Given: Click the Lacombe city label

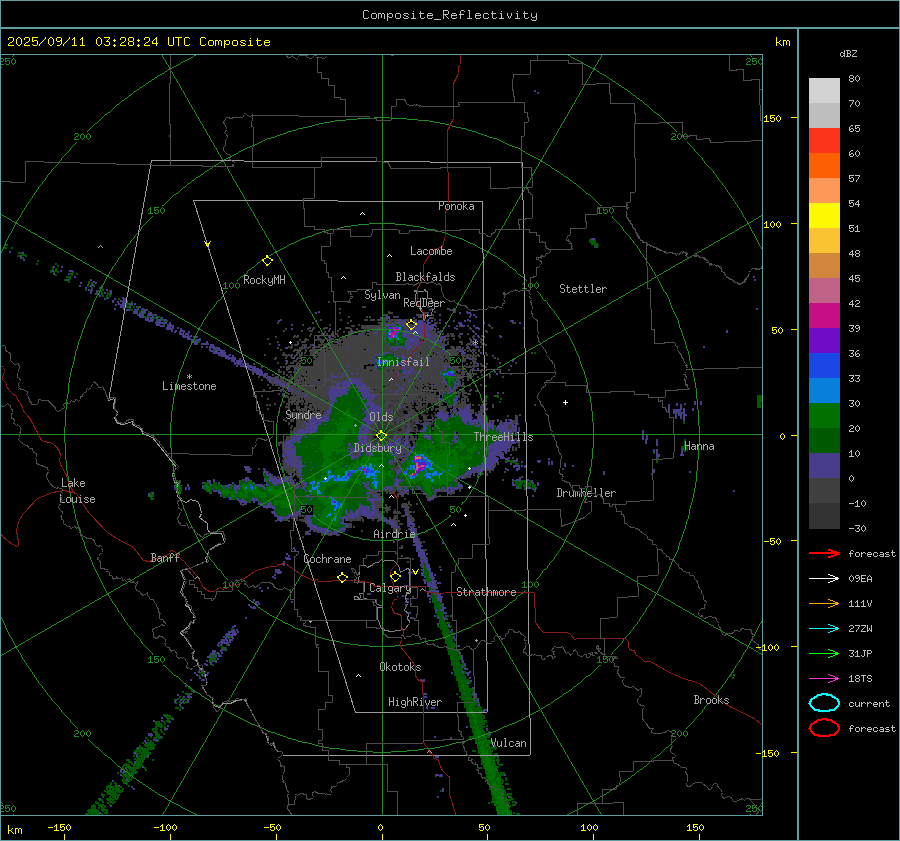Looking at the screenshot, I should point(431,251).
